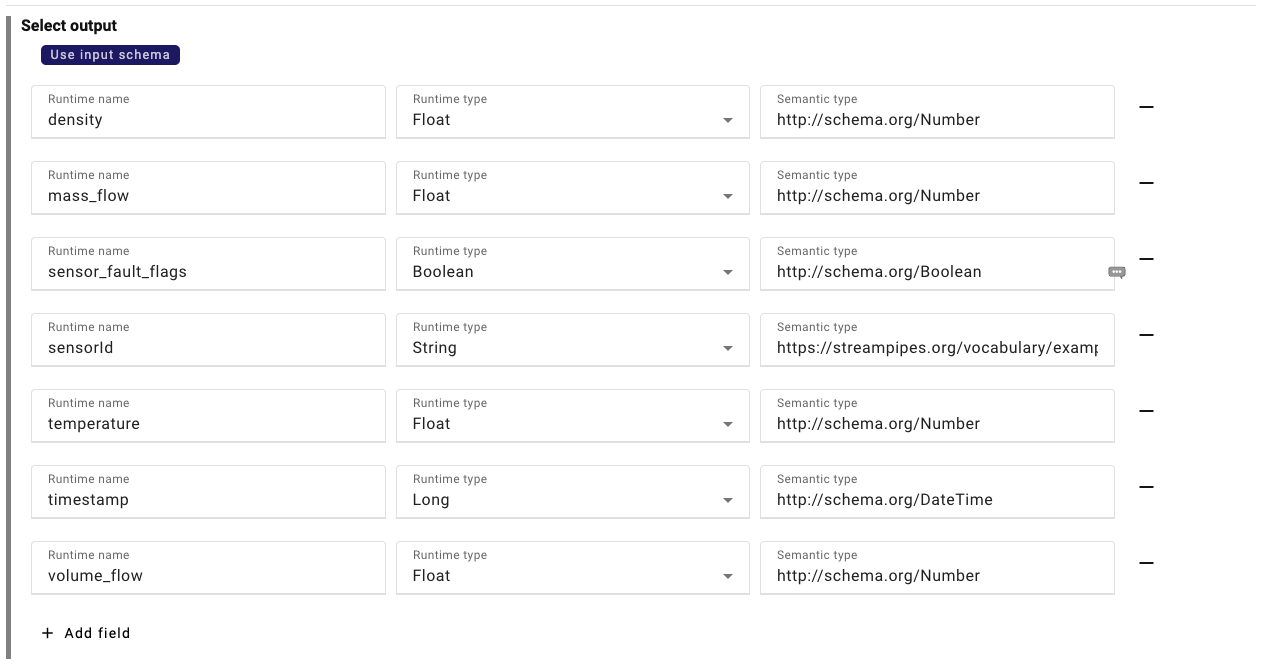Image resolution: width=1266 pixels, height=672 pixels.
Task: Remove the temperature field row
Action: tap(1146, 411)
